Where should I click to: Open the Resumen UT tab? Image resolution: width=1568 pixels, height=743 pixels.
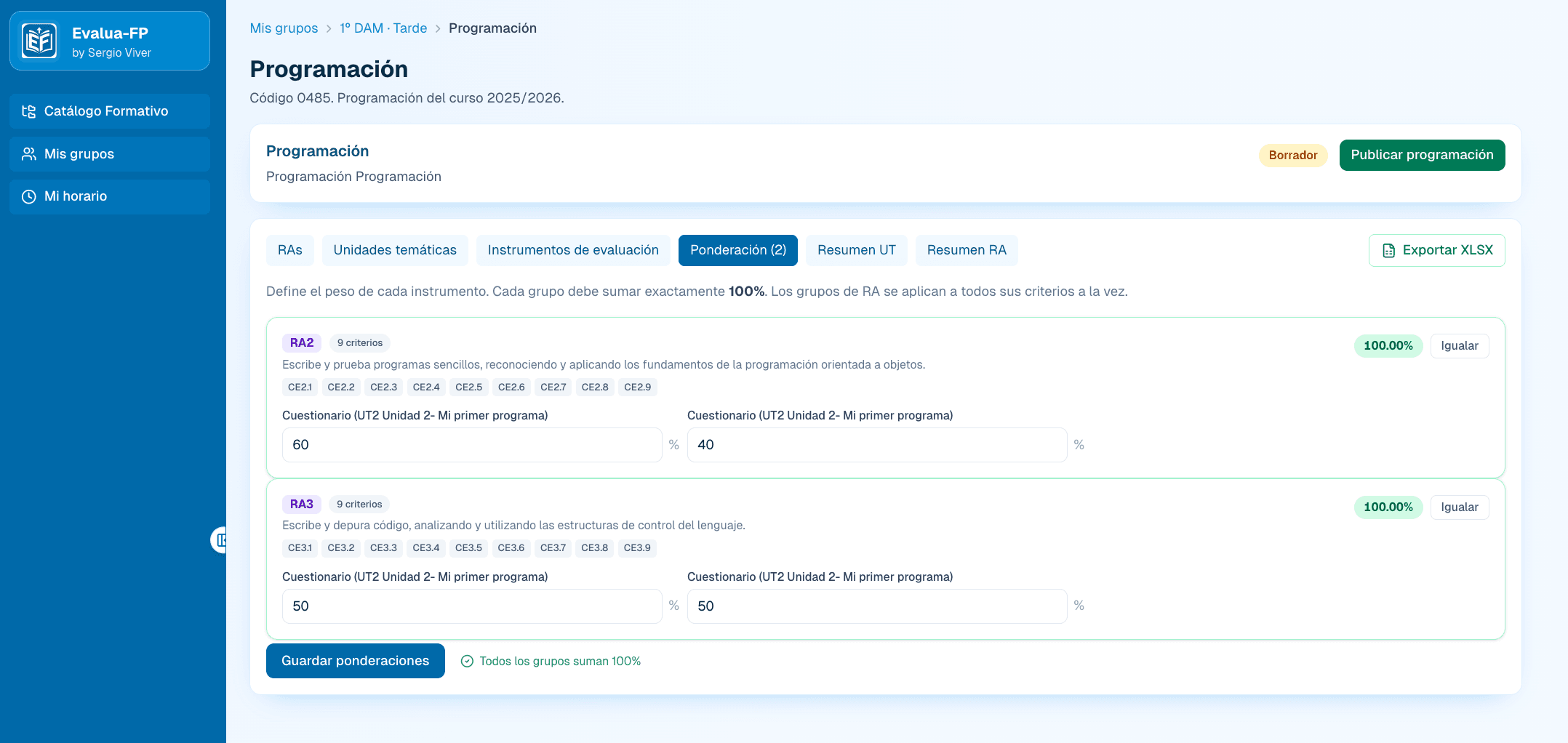(857, 250)
